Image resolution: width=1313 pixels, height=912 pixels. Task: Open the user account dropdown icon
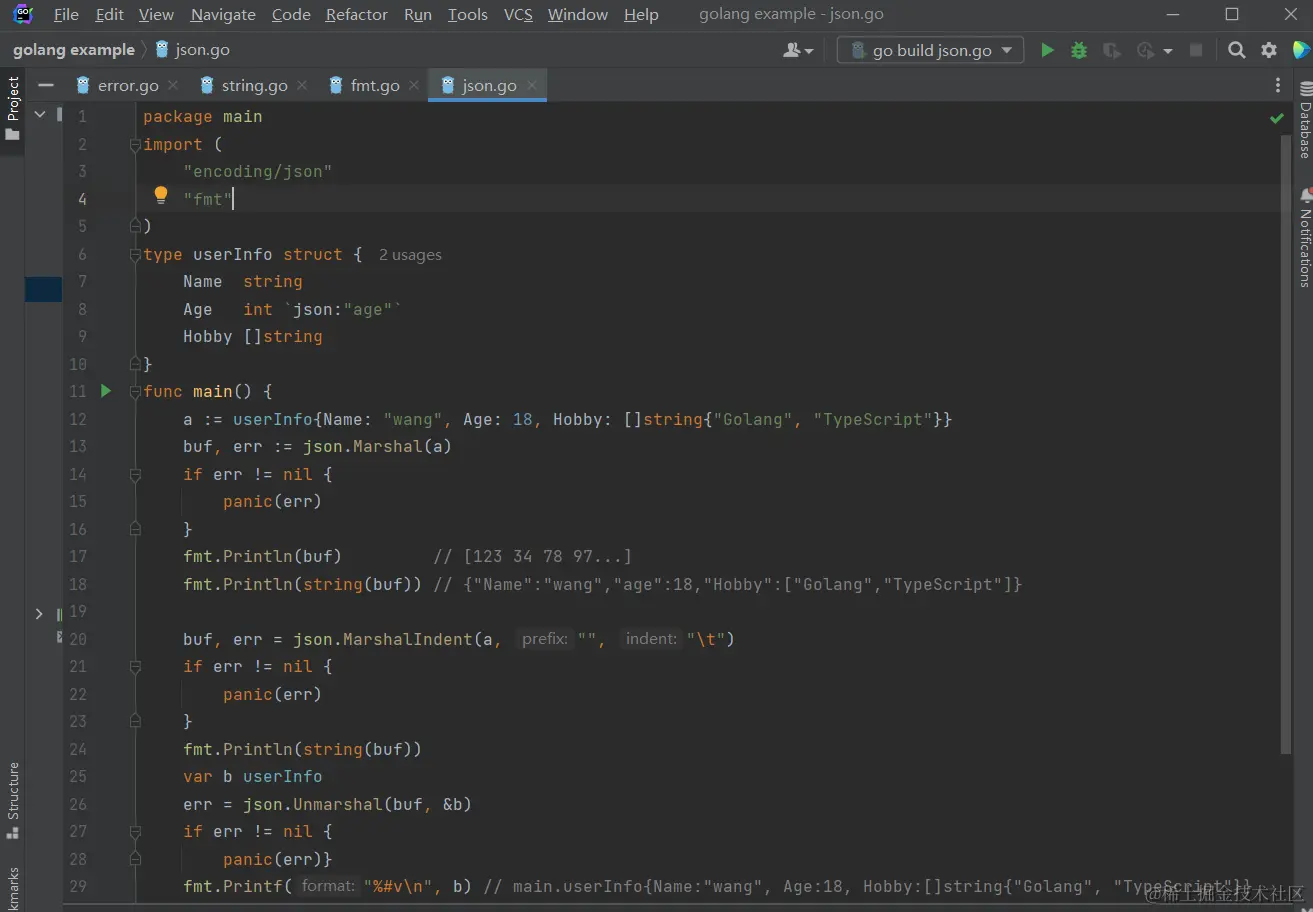point(798,50)
